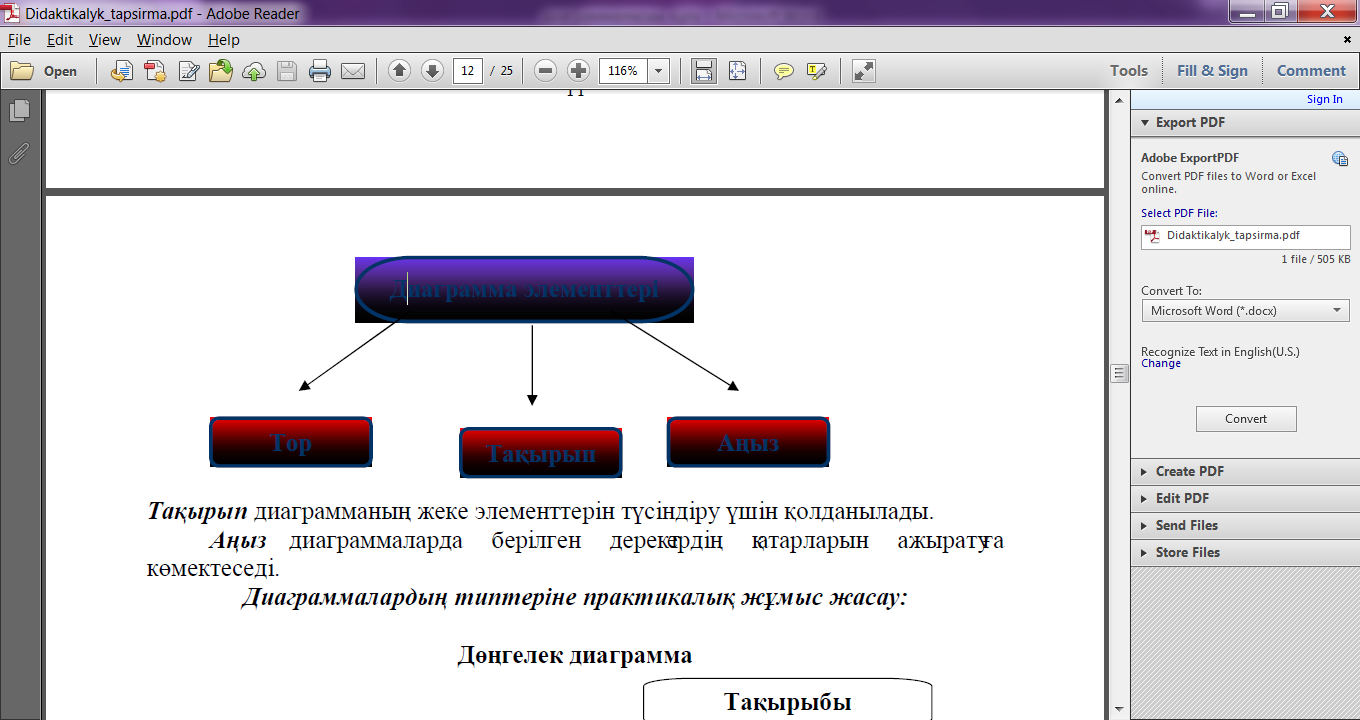Click the 116% zoom value field
Viewport: 1360px width, 720px height.
click(x=623, y=71)
